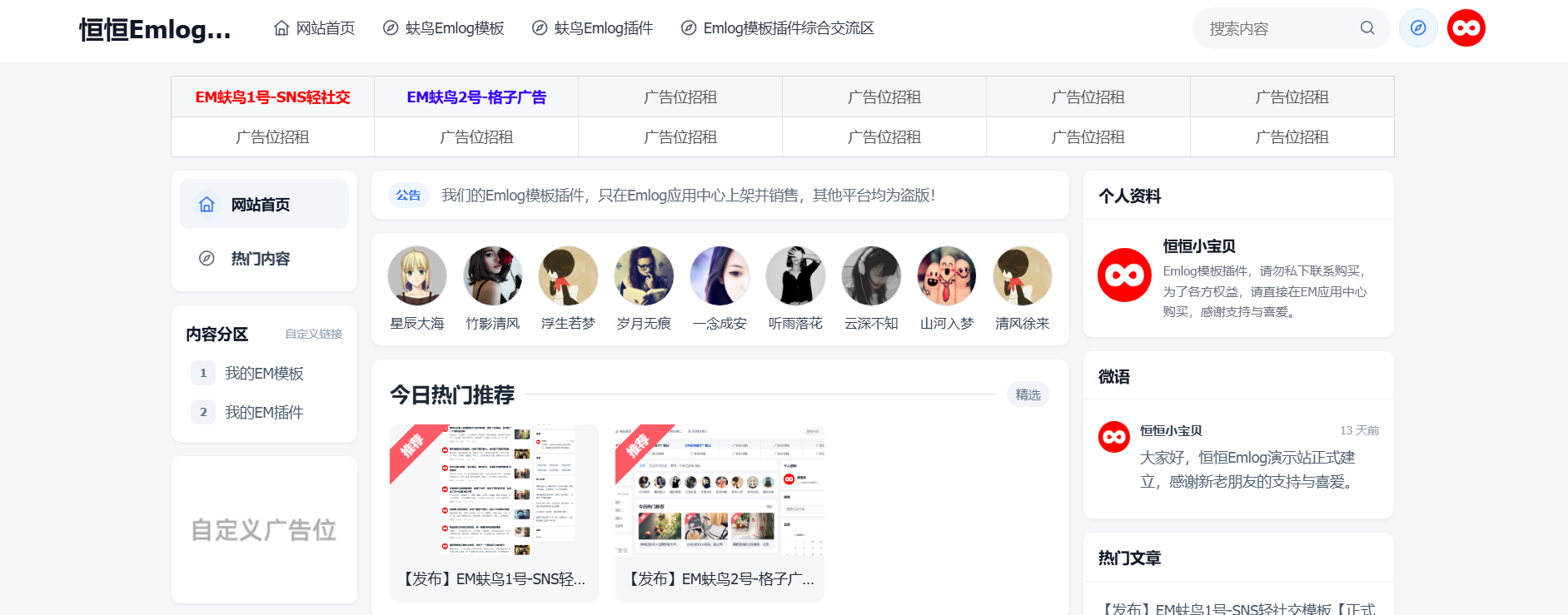
Task: Open 岁月无痕 user avatar
Action: (645, 275)
